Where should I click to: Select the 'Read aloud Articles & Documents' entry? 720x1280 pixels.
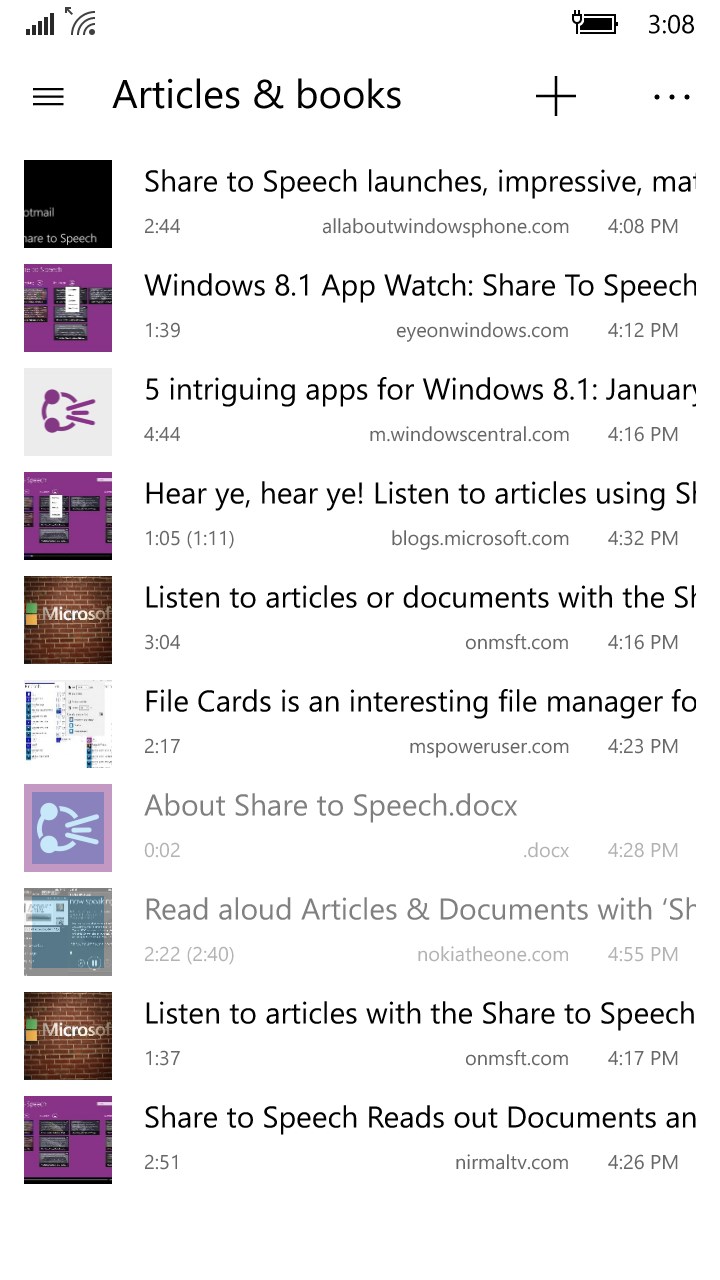click(x=419, y=910)
